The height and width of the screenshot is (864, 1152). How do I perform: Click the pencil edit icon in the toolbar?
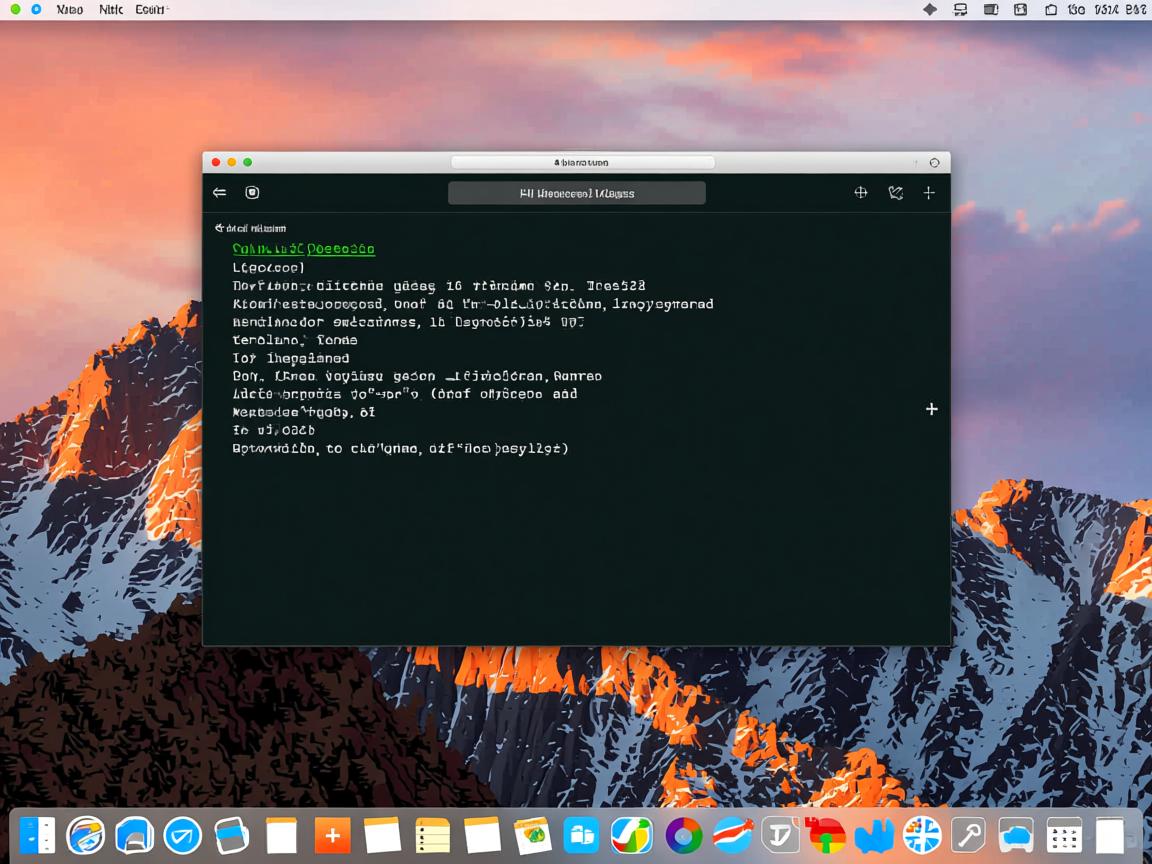pyautogui.click(x=895, y=193)
